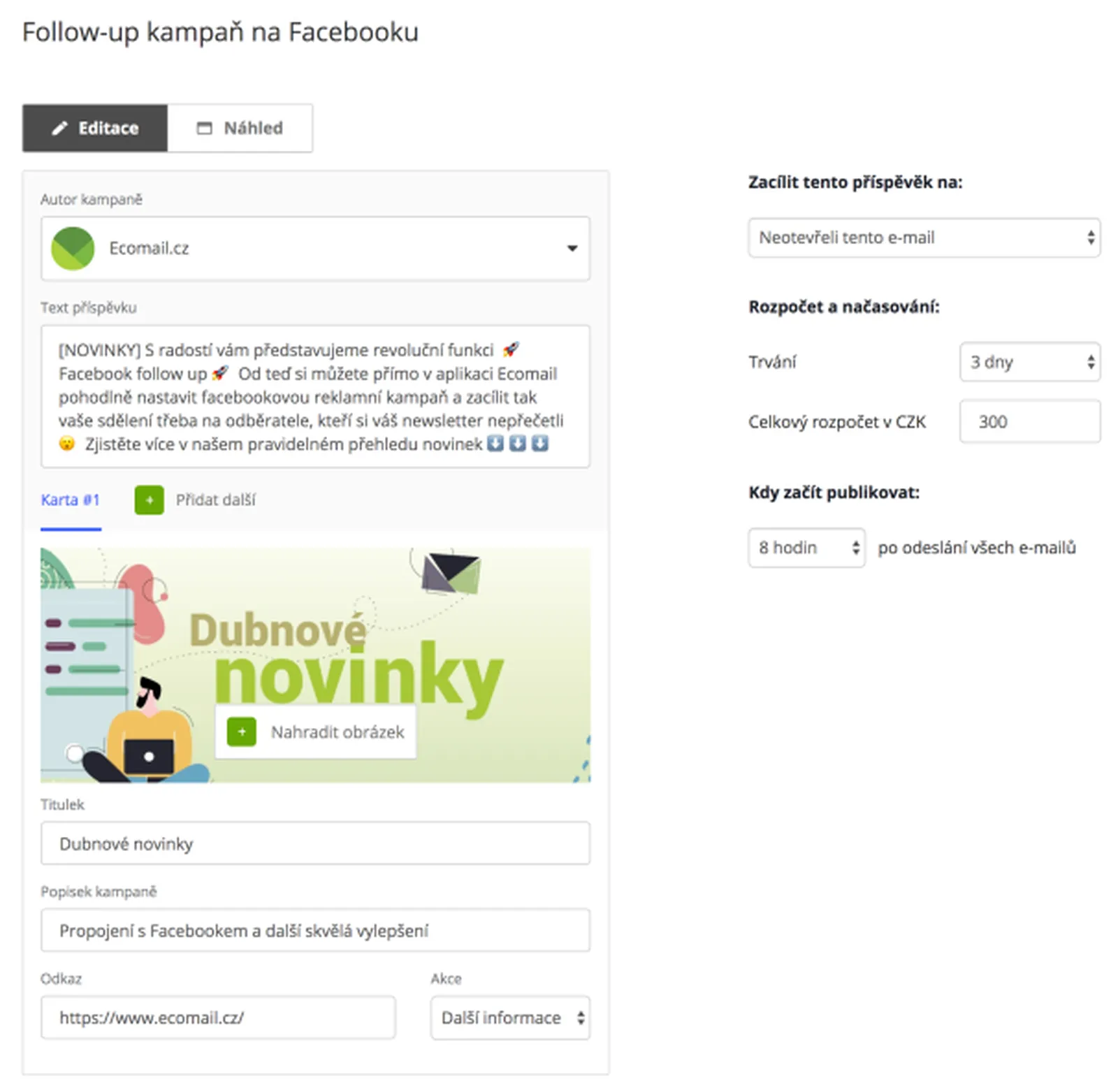Click the caret arrow in author selector

(x=572, y=248)
